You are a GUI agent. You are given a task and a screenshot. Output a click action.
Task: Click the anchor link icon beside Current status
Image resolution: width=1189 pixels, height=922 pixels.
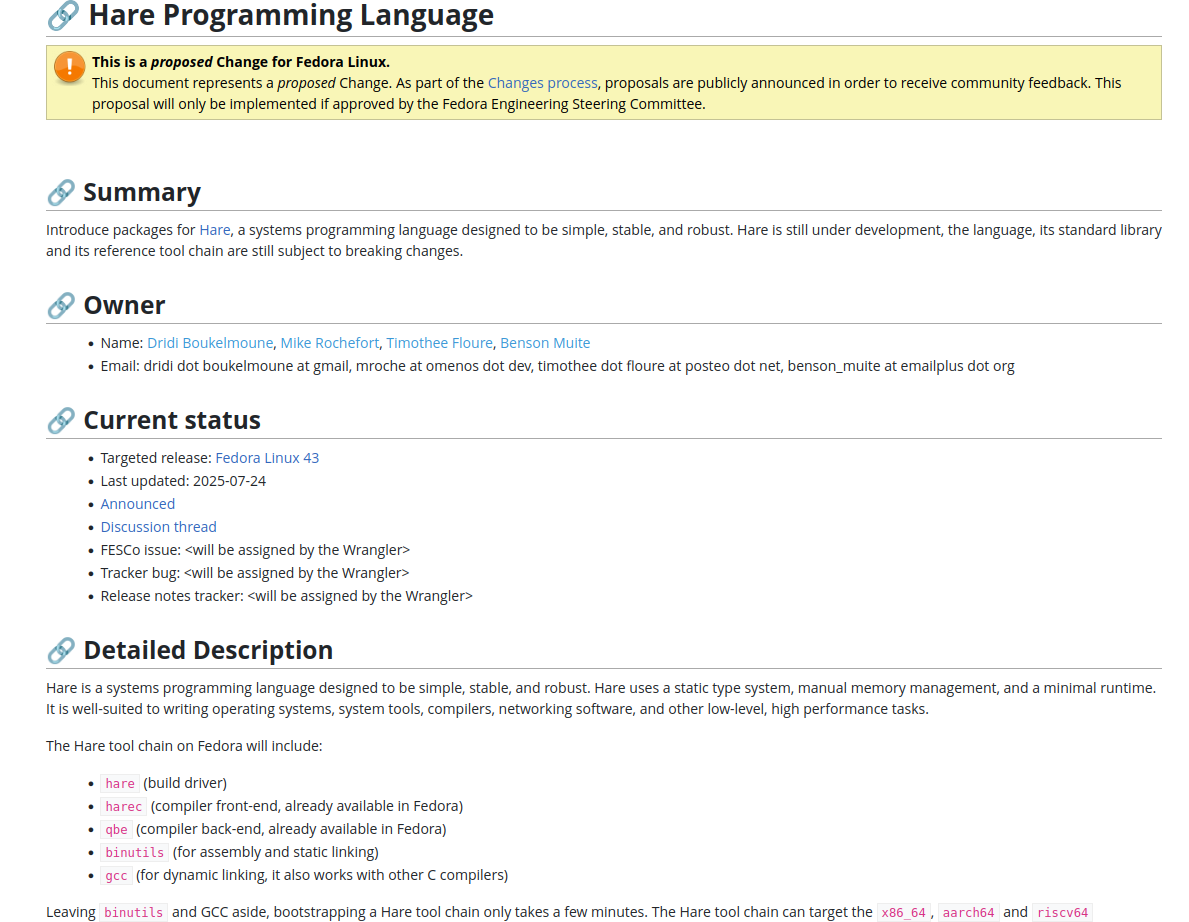[61, 421]
